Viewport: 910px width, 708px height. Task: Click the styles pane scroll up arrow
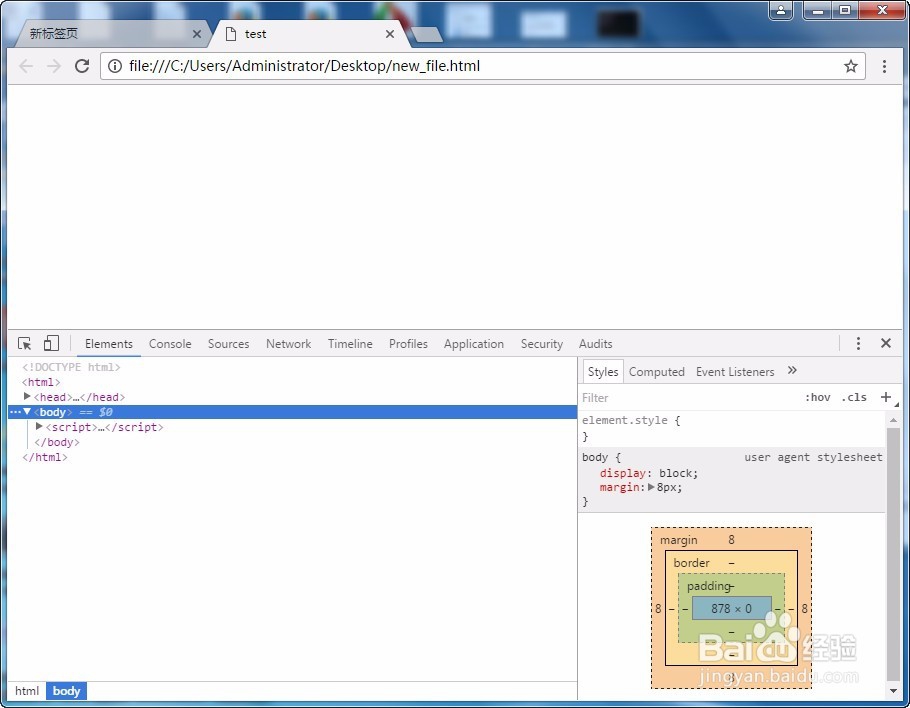pos(893,420)
